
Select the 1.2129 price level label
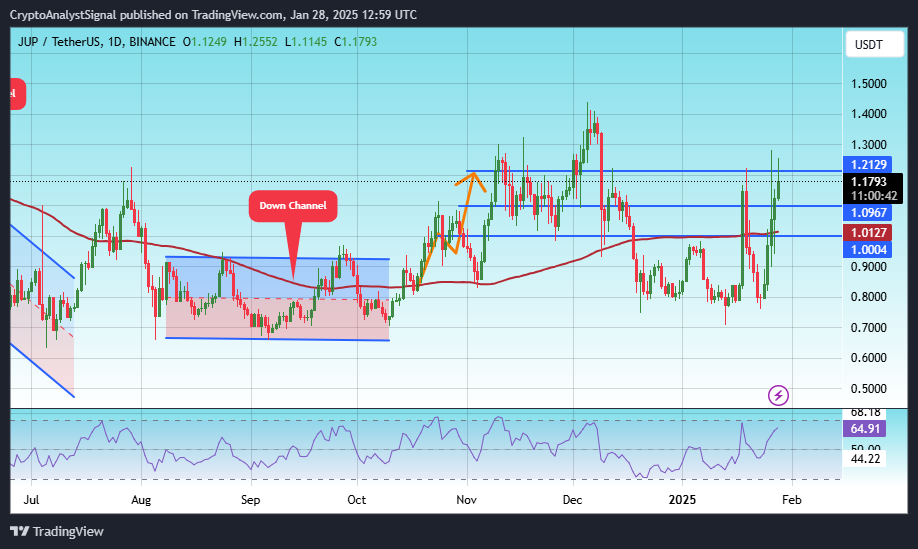pyautogui.click(x=868, y=164)
